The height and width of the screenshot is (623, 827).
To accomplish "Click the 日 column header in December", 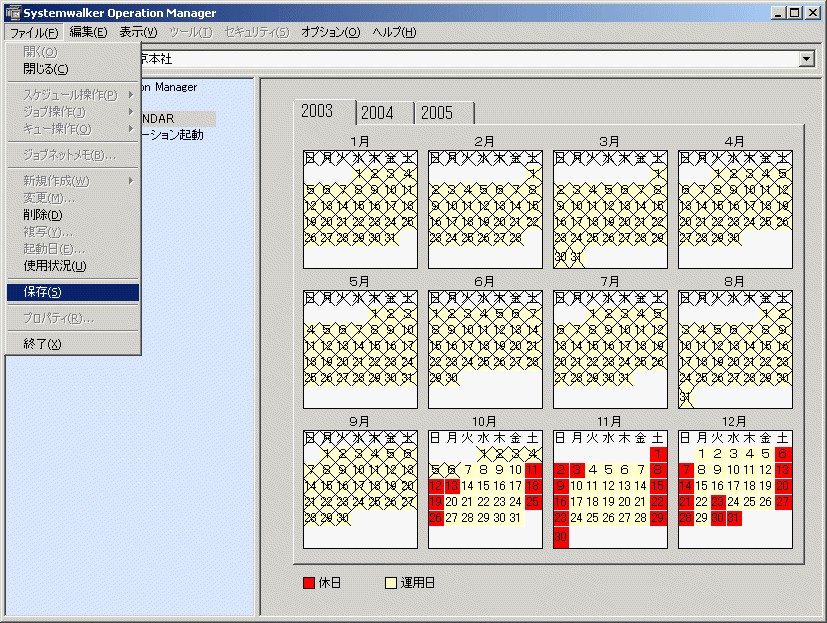I will (x=685, y=438).
